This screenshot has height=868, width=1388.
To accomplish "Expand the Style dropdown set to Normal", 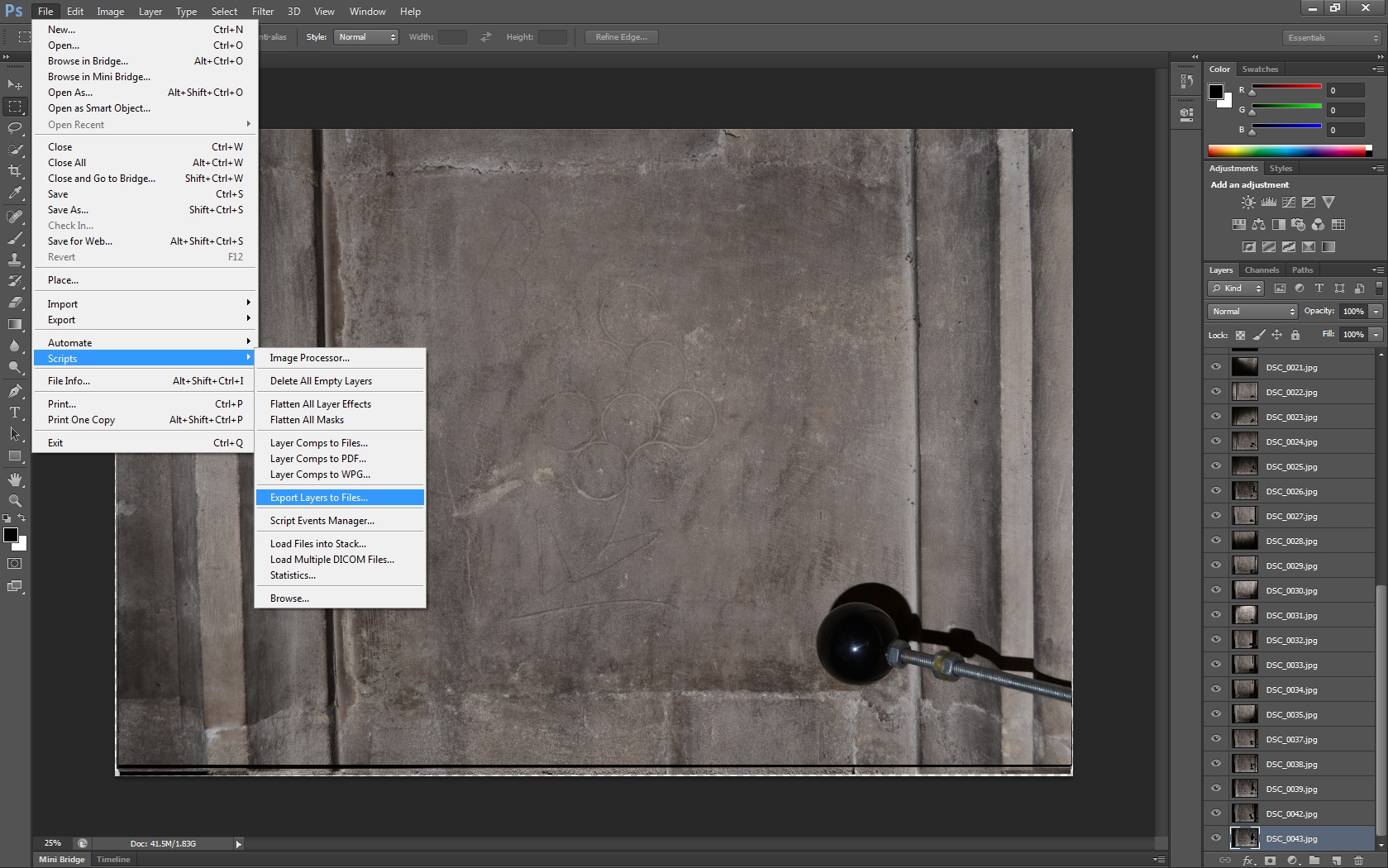I will pos(366,37).
